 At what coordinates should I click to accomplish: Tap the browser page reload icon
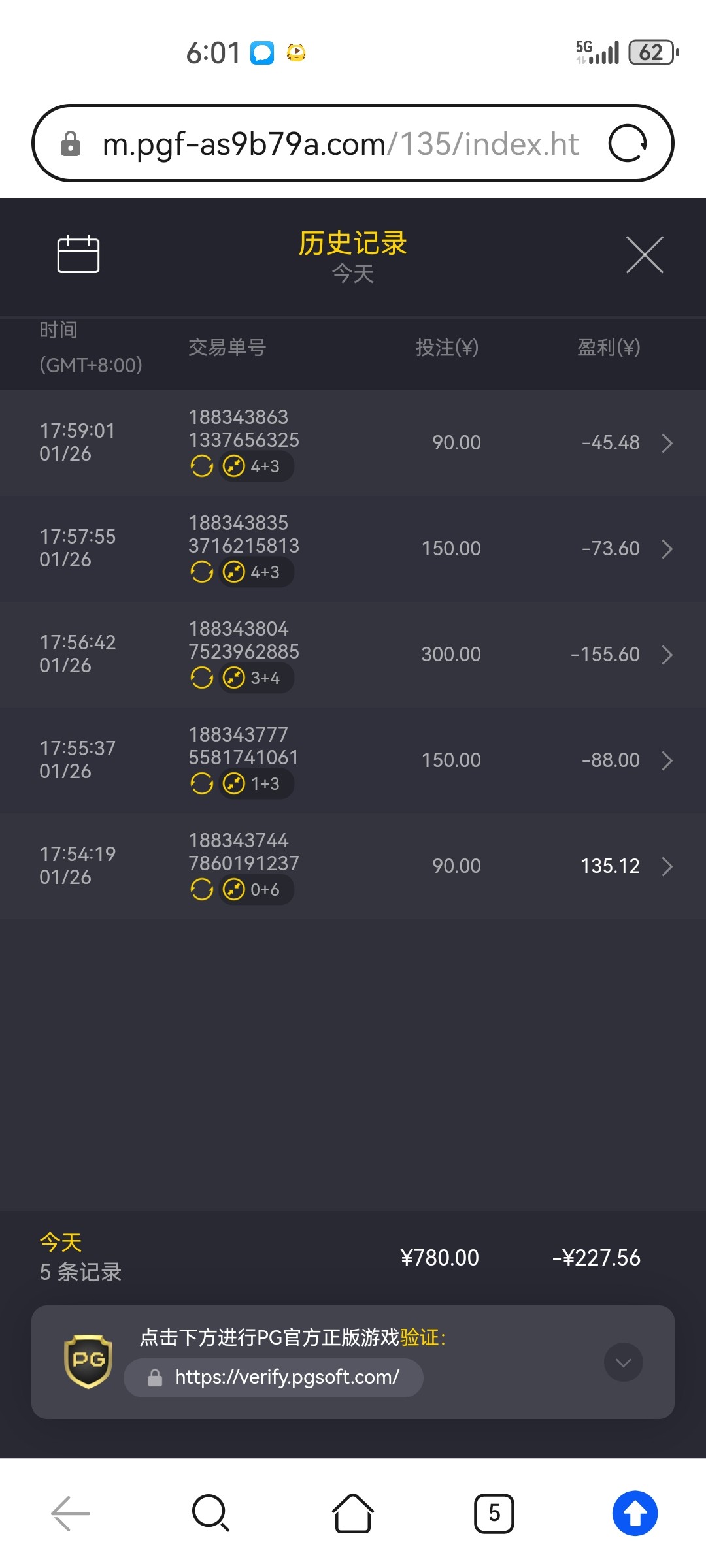(x=628, y=143)
